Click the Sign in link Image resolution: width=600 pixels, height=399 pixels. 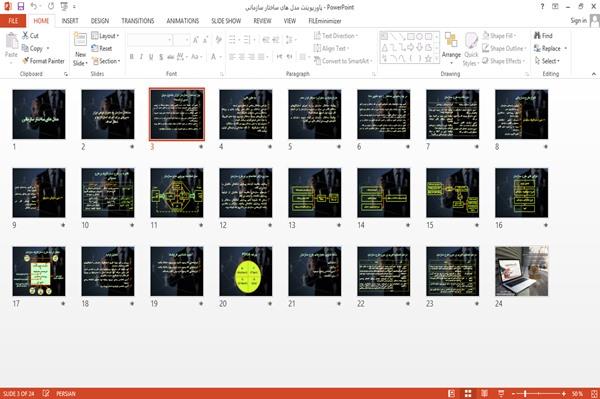click(x=578, y=21)
